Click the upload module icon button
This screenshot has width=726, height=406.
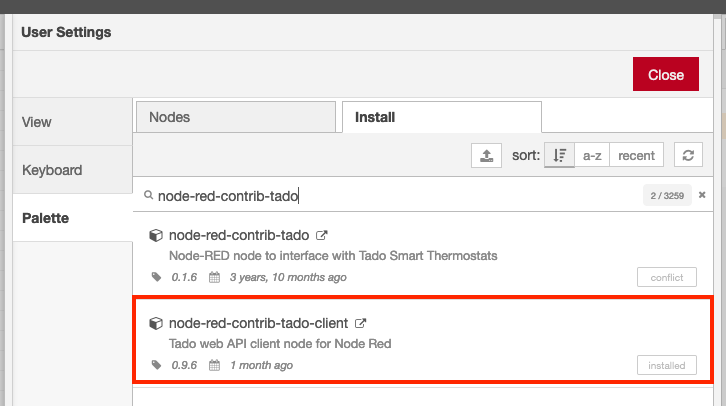click(486, 155)
